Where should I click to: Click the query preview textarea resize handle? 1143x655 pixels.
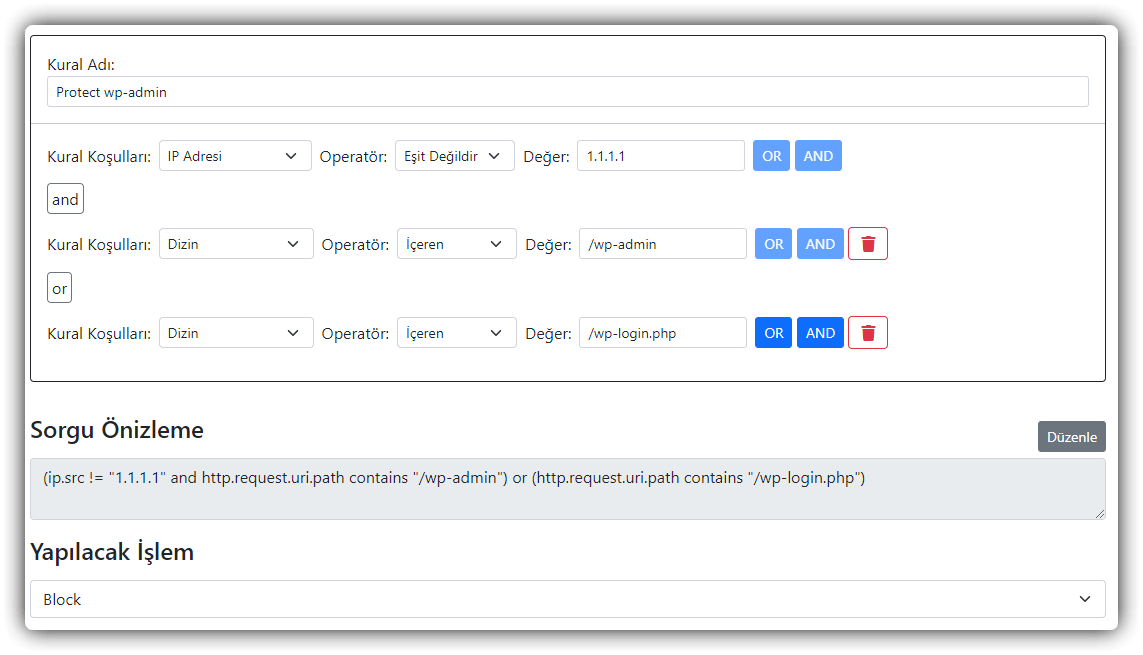(1099, 514)
